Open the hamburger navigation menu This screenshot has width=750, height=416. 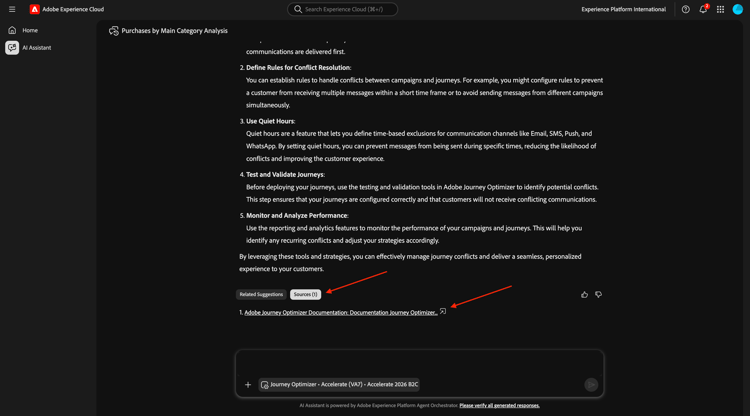(12, 9)
